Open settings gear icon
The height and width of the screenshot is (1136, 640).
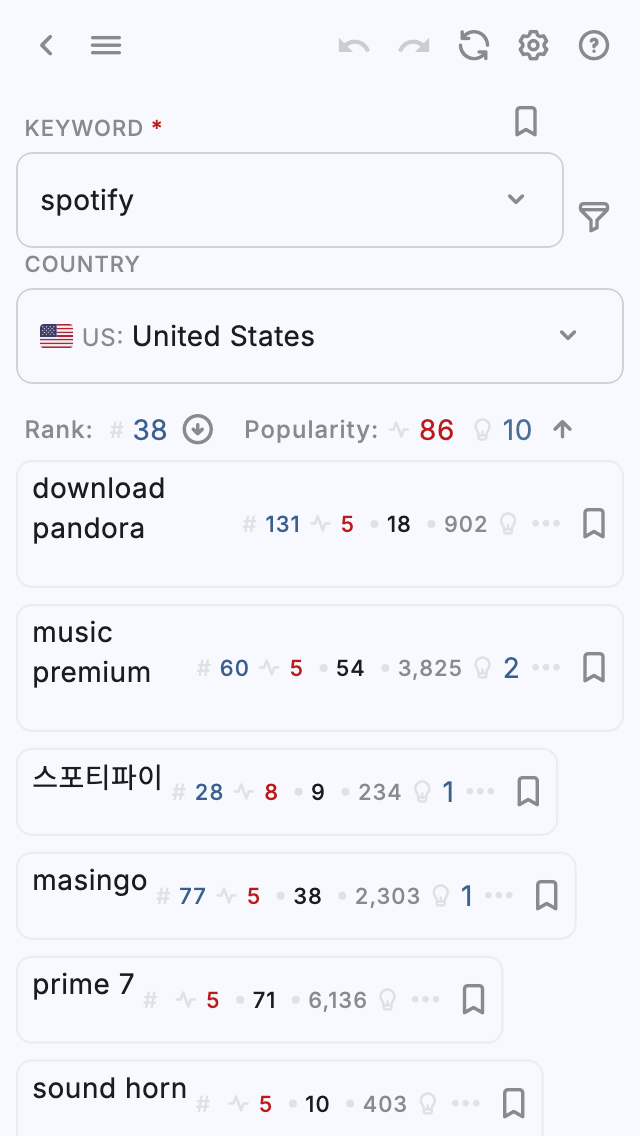pyautogui.click(x=534, y=45)
